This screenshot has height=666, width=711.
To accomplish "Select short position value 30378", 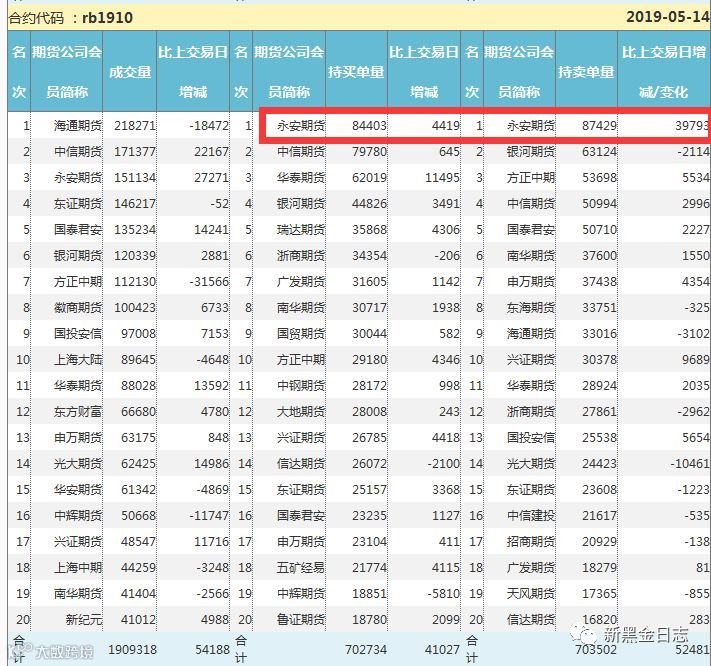I will pyautogui.click(x=599, y=360).
